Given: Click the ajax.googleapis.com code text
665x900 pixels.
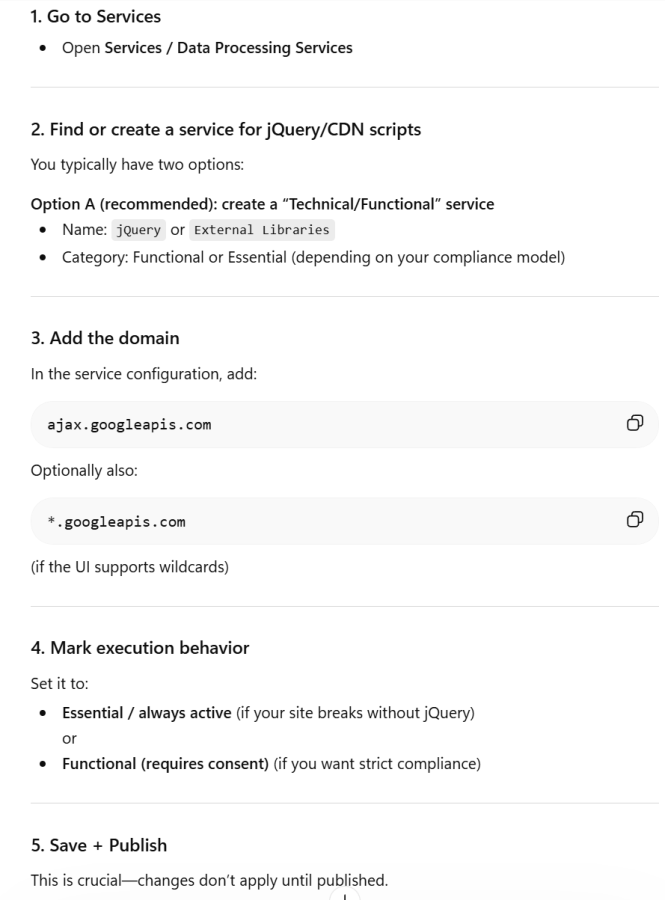Looking at the screenshot, I should 129,425.
